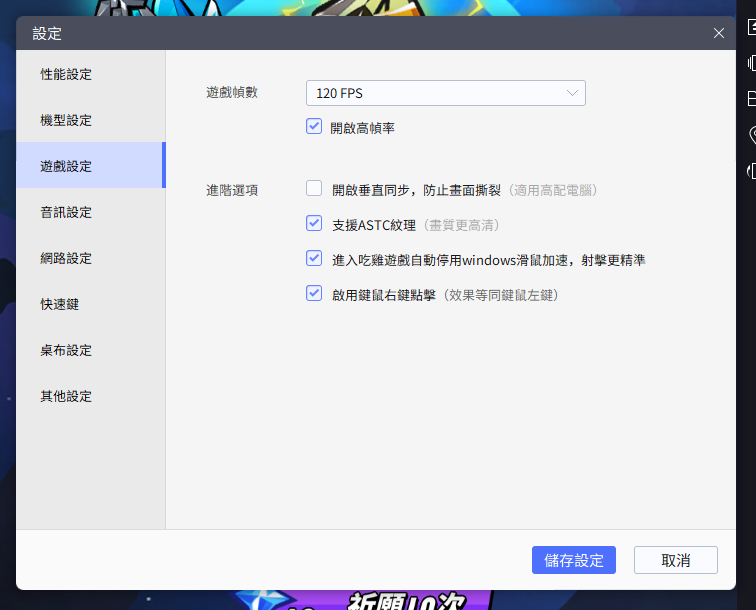Toggle the 支援ASTC紋理 checkbox
This screenshot has height=610, width=756.
click(x=314, y=223)
